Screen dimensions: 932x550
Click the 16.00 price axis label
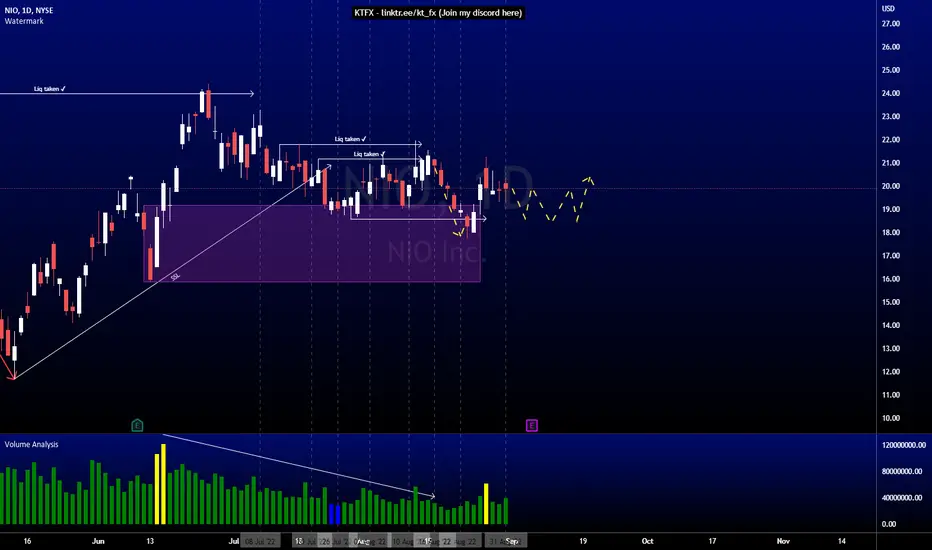tap(890, 279)
